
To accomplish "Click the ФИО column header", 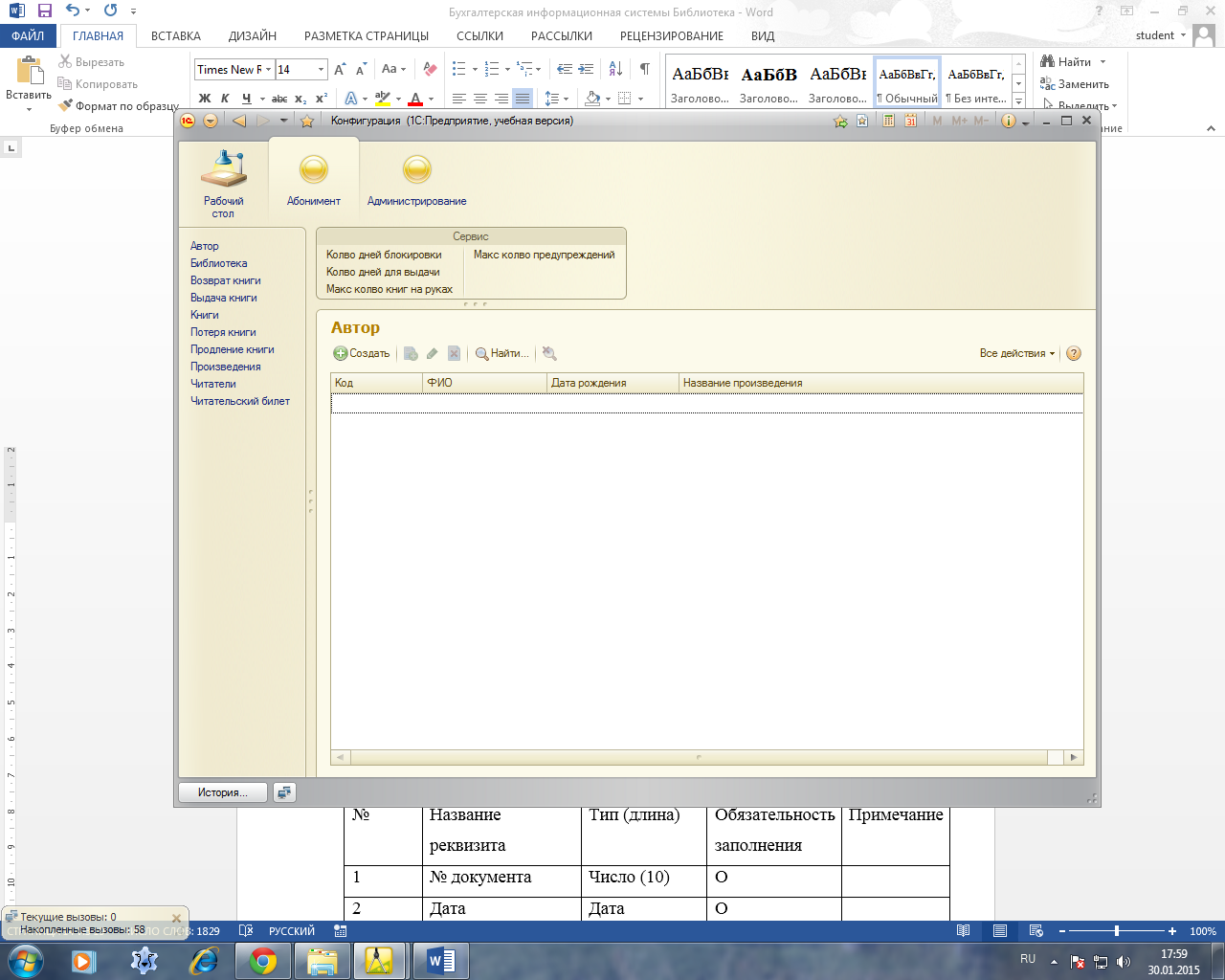I will click(x=485, y=383).
